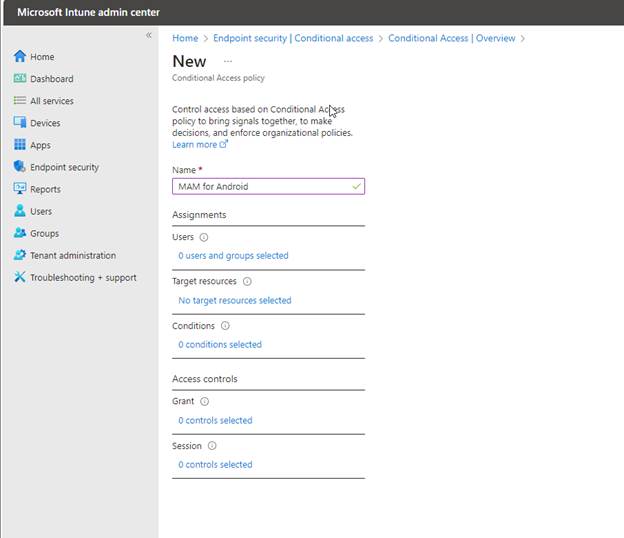The width and height of the screenshot is (624, 538).
Task: Click the Reports icon in sidebar
Action: tap(20, 189)
